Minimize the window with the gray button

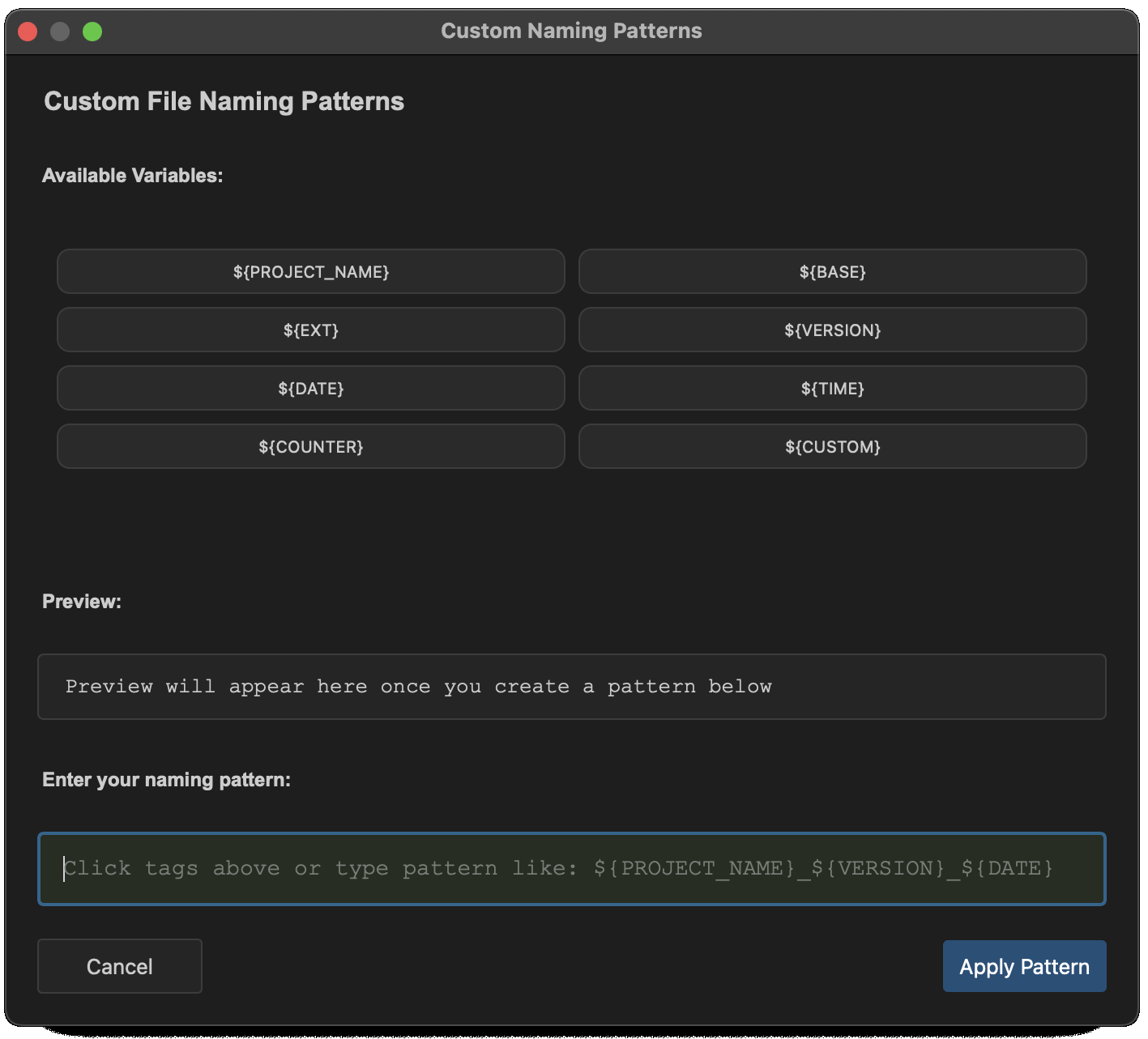[x=60, y=32]
